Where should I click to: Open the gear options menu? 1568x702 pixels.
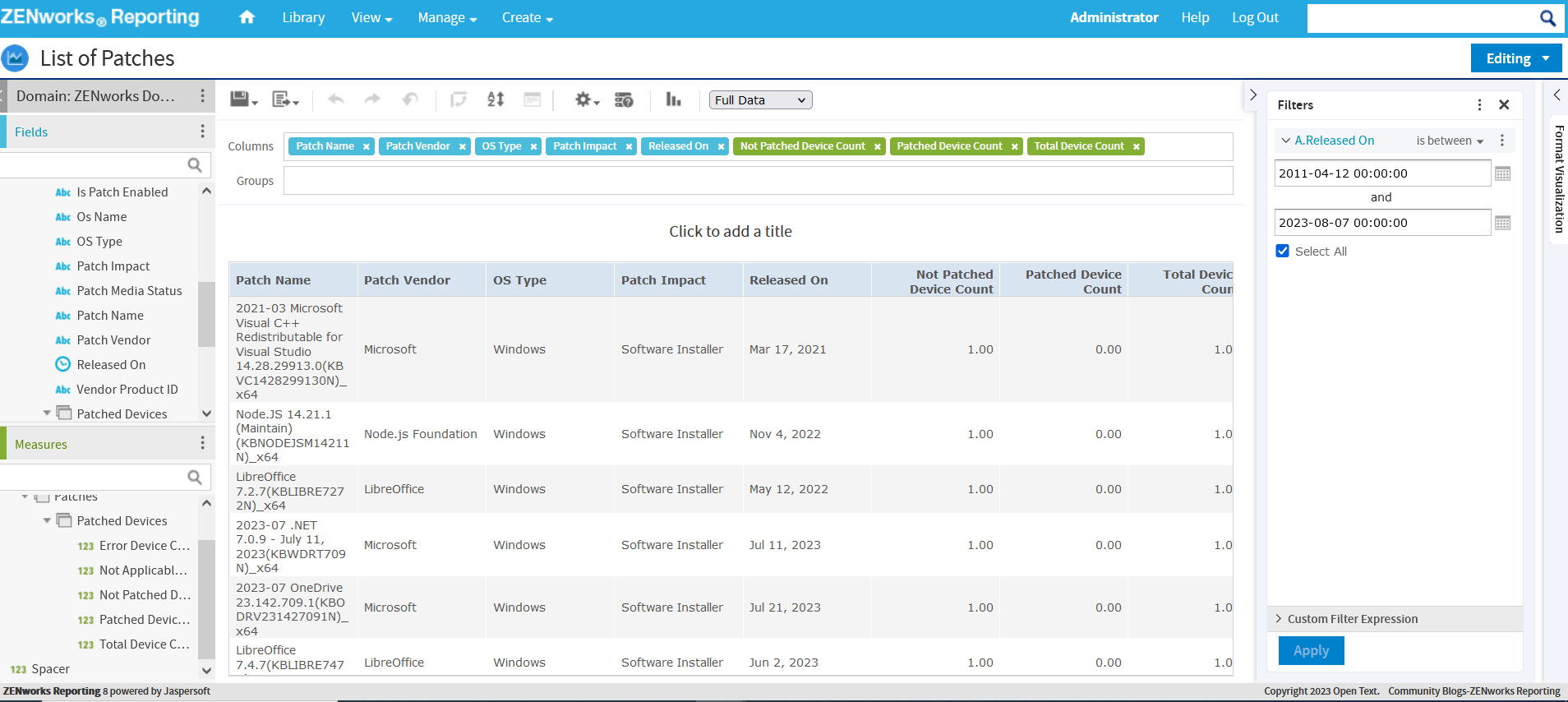(x=587, y=99)
